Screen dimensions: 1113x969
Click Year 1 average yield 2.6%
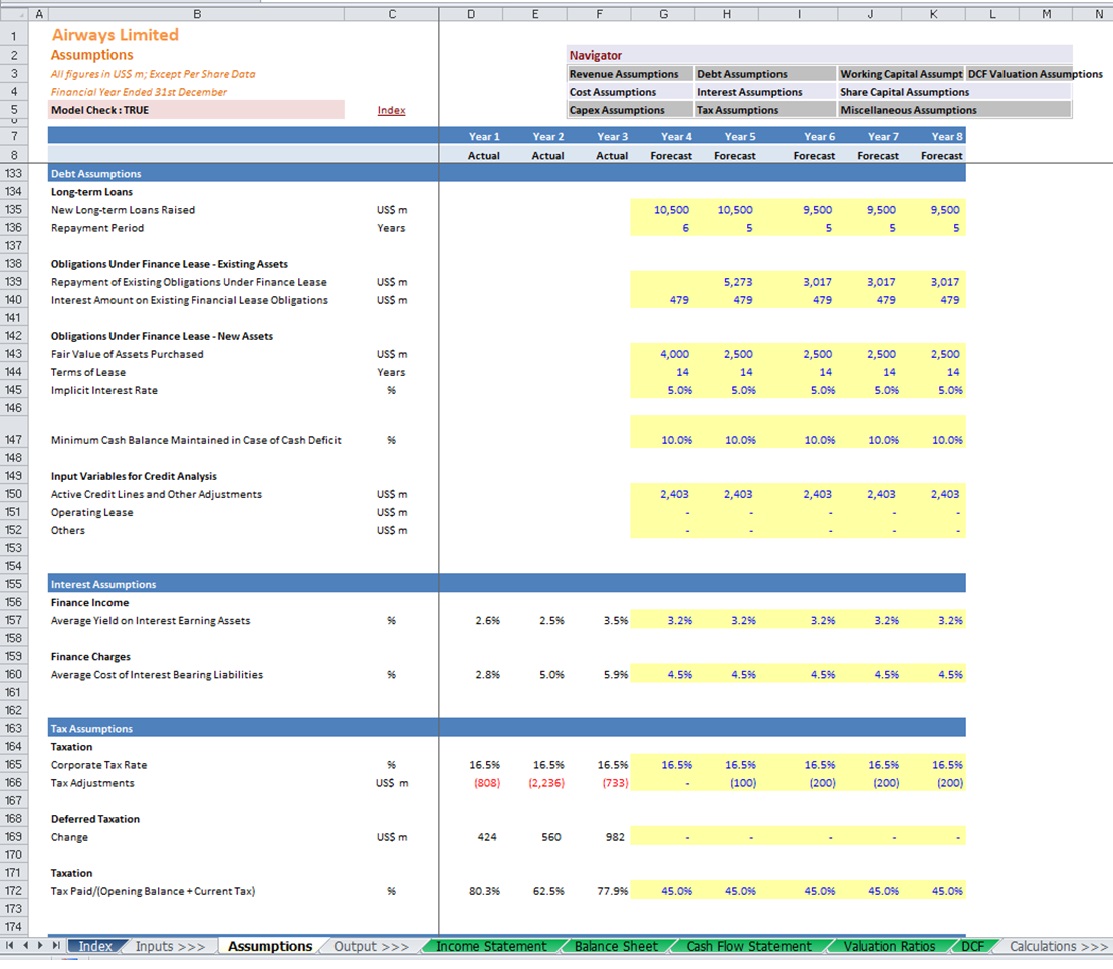pos(471,620)
